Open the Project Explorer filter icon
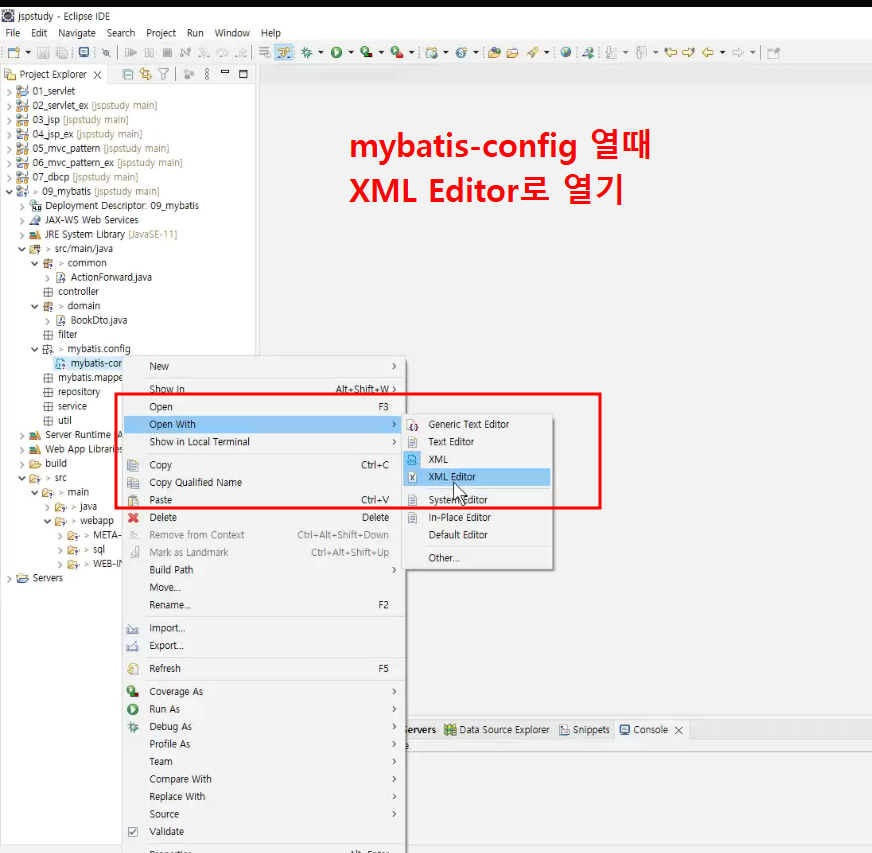Image resolution: width=872 pixels, height=853 pixels. point(164,74)
